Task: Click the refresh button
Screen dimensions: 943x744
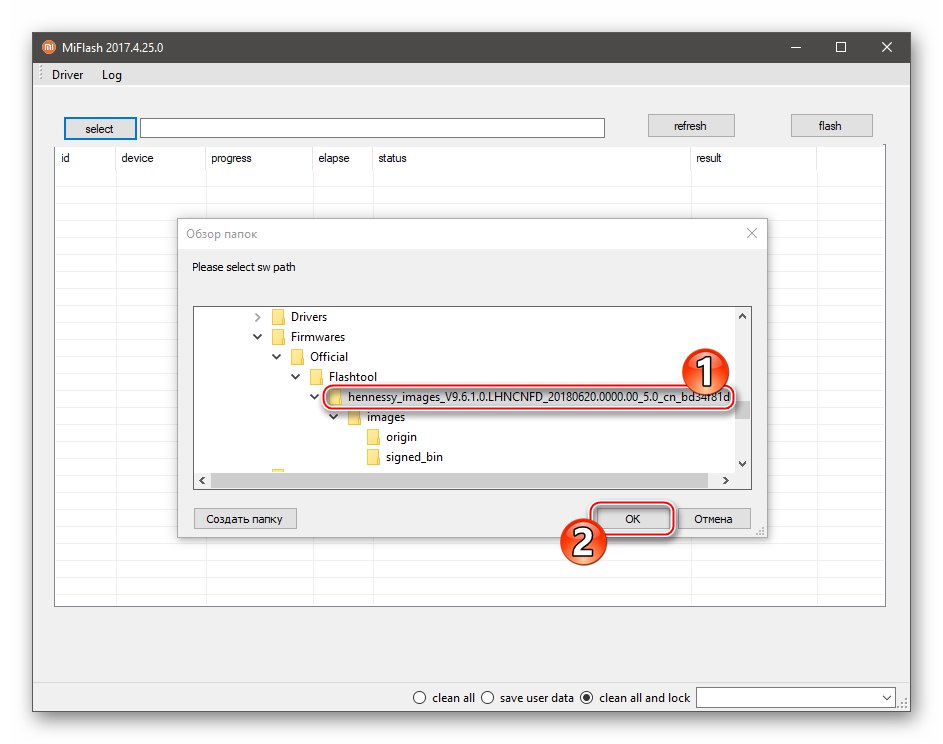Action: 691,126
